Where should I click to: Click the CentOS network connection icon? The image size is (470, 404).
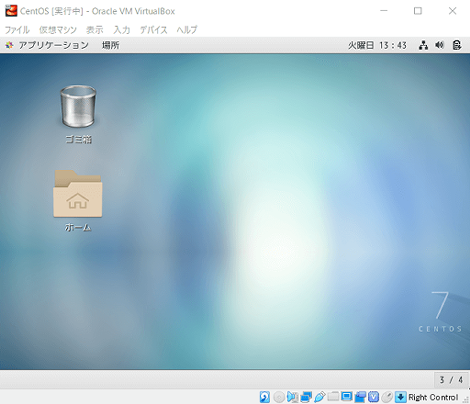point(423,45)
